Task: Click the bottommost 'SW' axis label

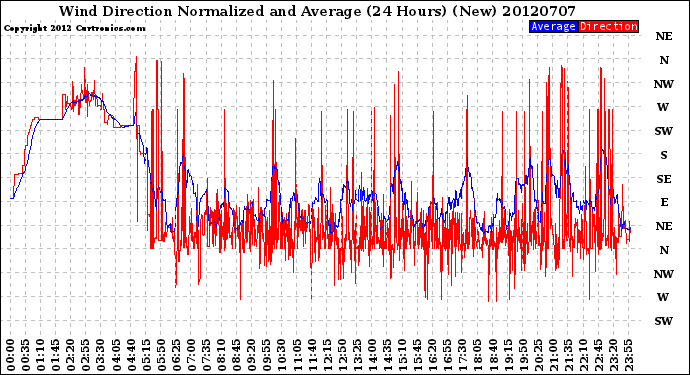Action: 664,321
